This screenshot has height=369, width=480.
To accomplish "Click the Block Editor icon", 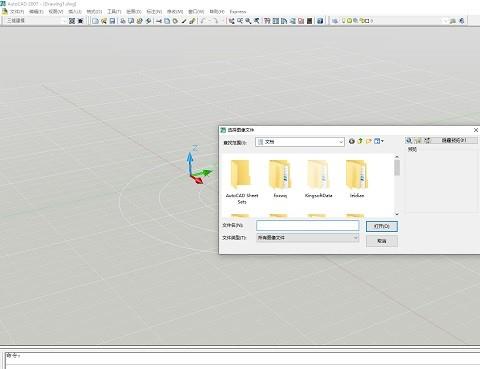I will 192,21.
